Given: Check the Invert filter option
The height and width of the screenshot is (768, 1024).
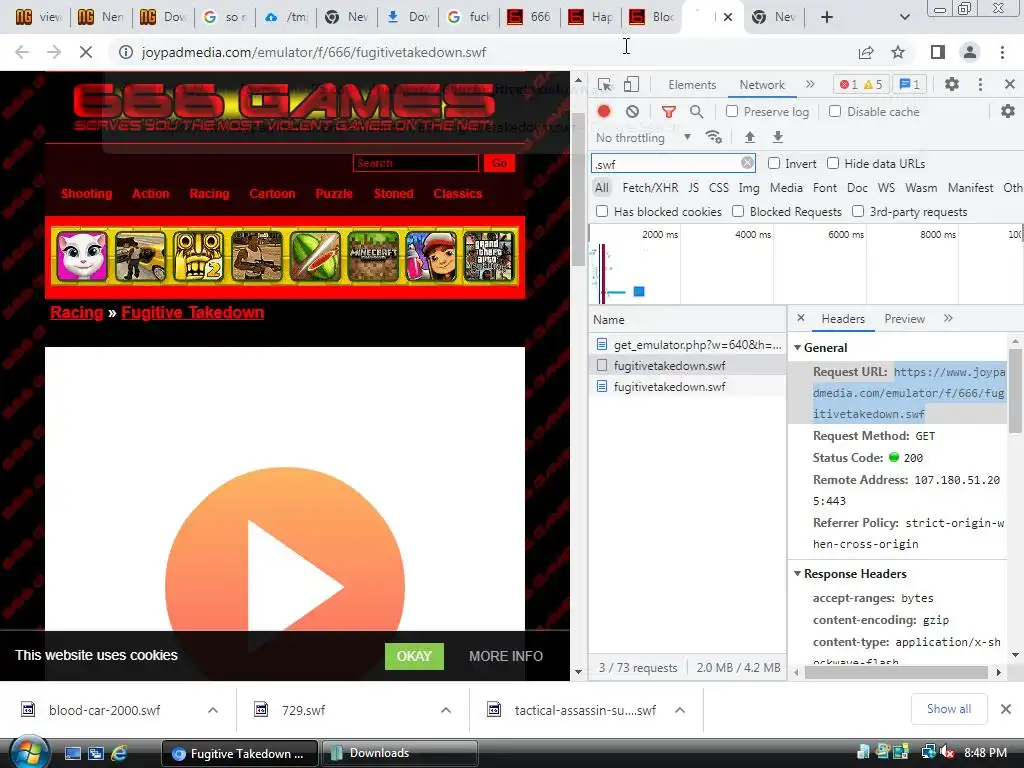Looking at the screenshot, I should (x=774, y=163).
